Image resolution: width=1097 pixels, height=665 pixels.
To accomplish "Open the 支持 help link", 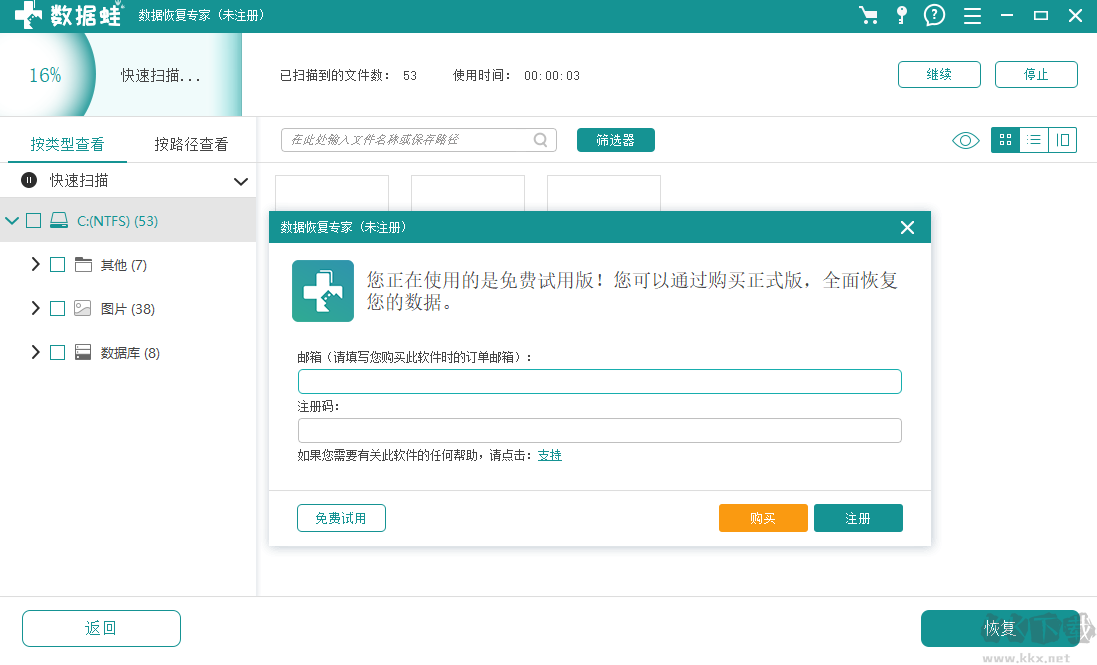I will [x=549, y=455].
